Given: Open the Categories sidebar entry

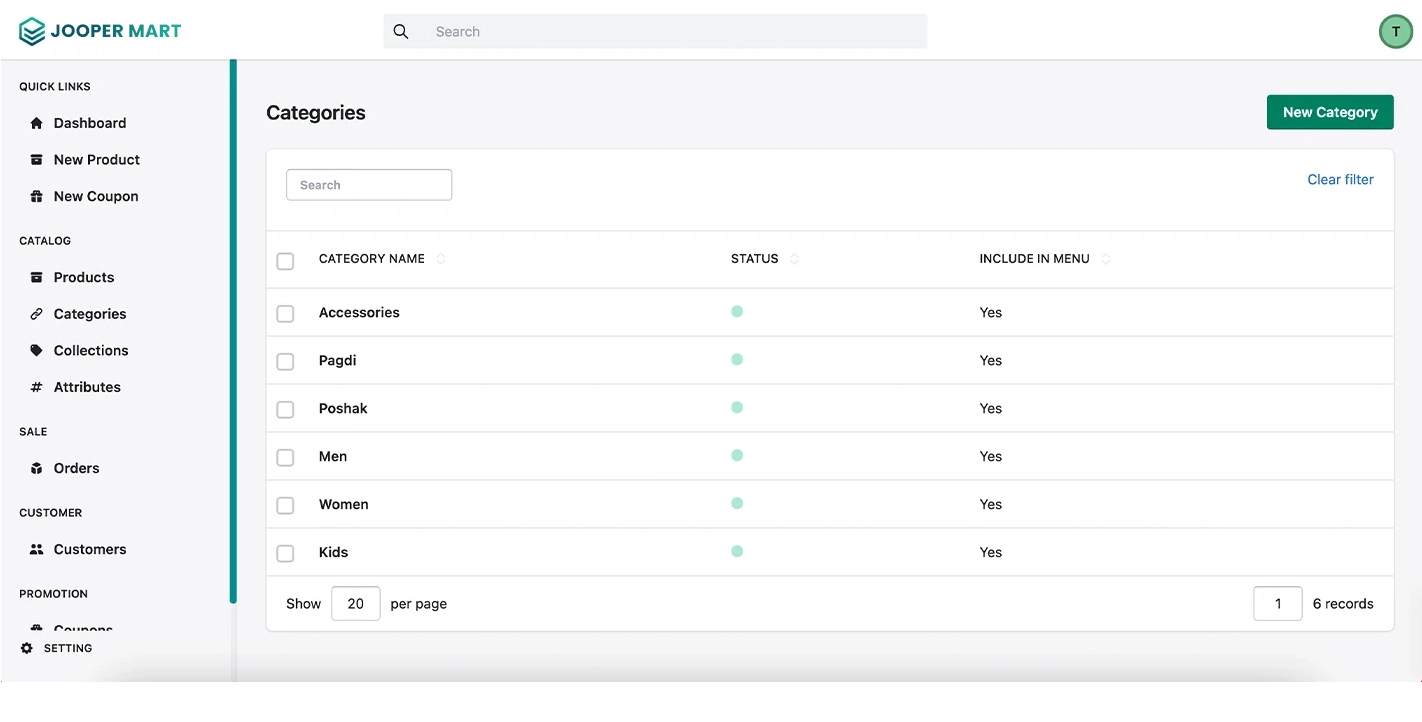Looking at the screenshot, I should (89, 313).
